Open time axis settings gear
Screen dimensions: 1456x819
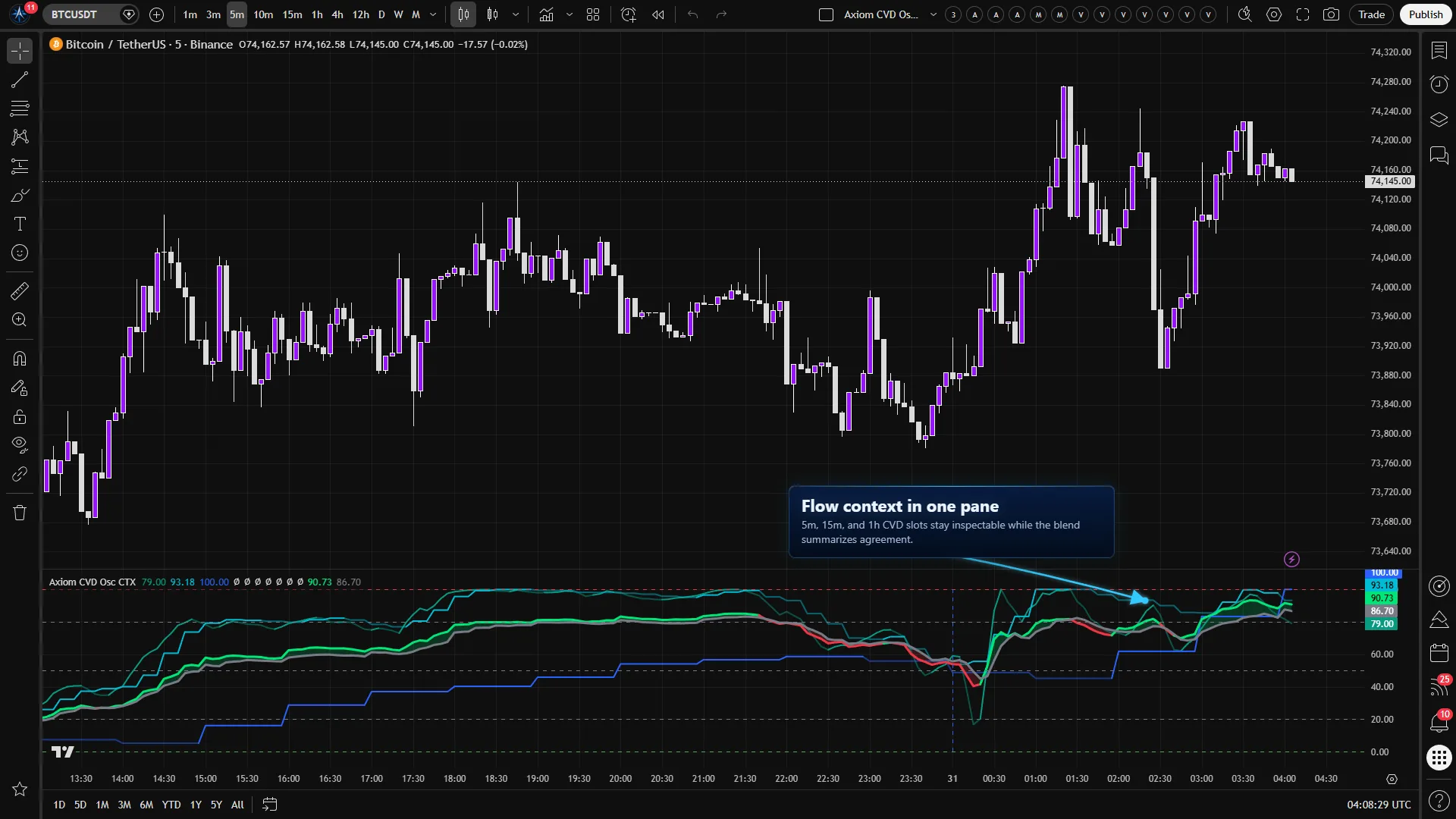[1392, 779]
